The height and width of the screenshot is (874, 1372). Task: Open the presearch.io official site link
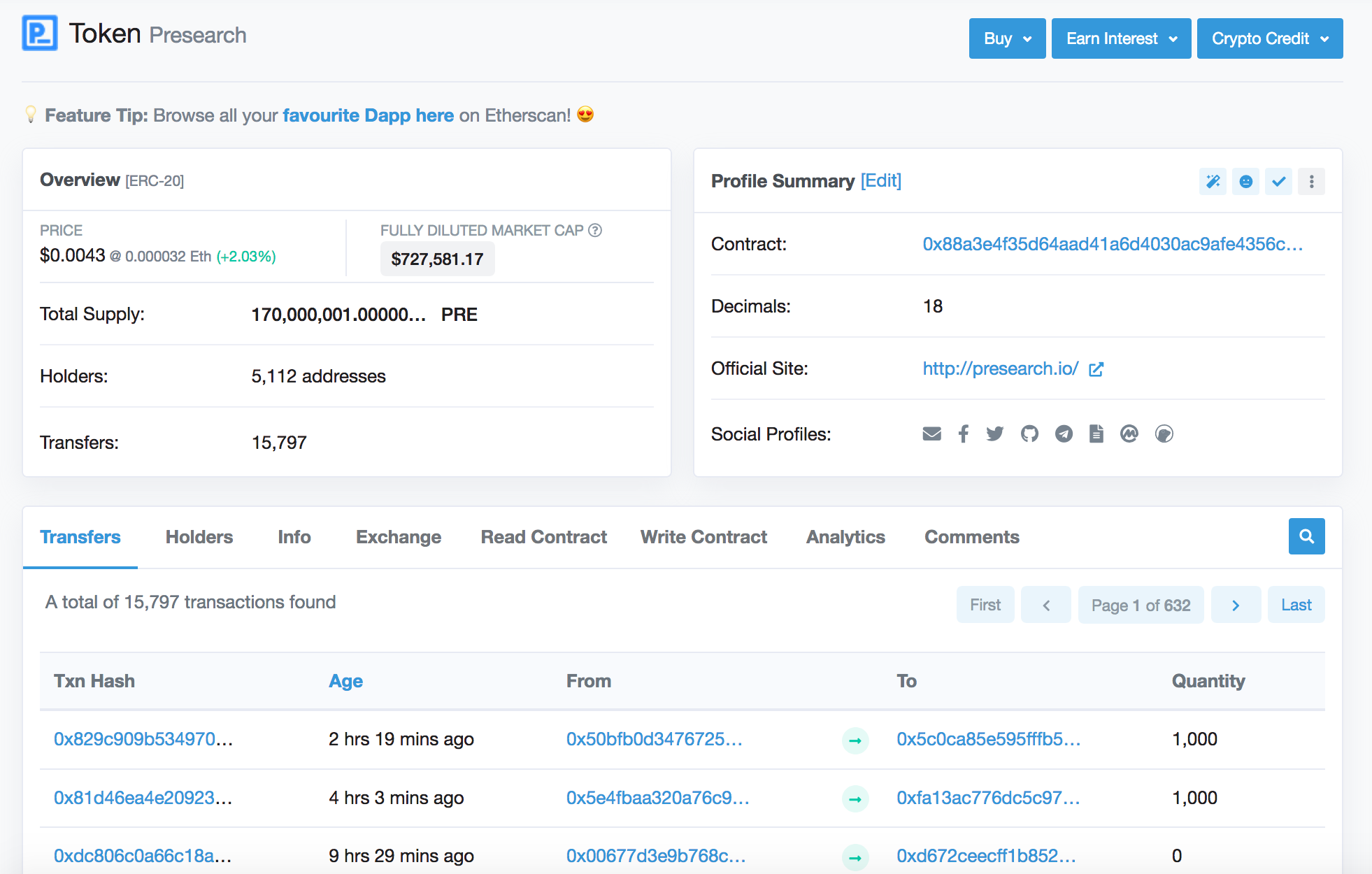(1001, 368)
